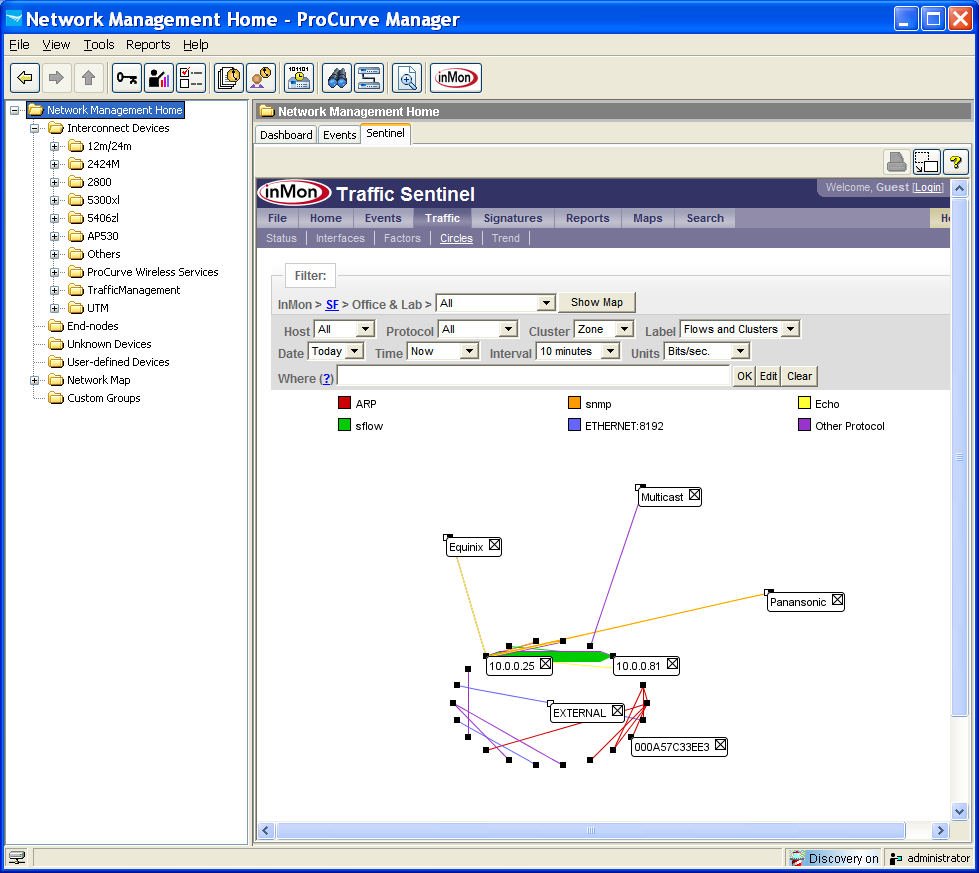Click the administrator user status icon

[x=896, y=859]
